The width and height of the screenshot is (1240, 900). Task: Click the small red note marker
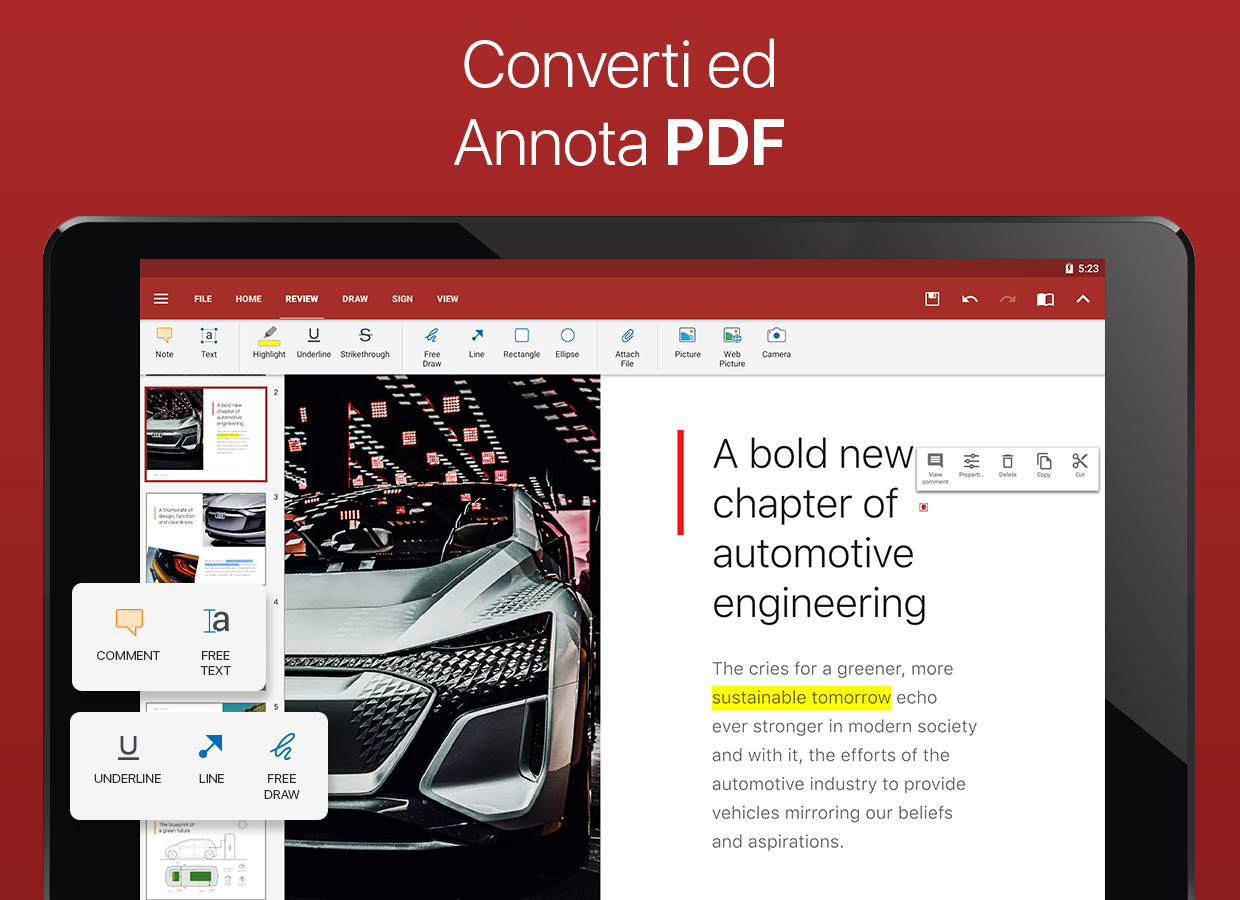pos(924,507)
